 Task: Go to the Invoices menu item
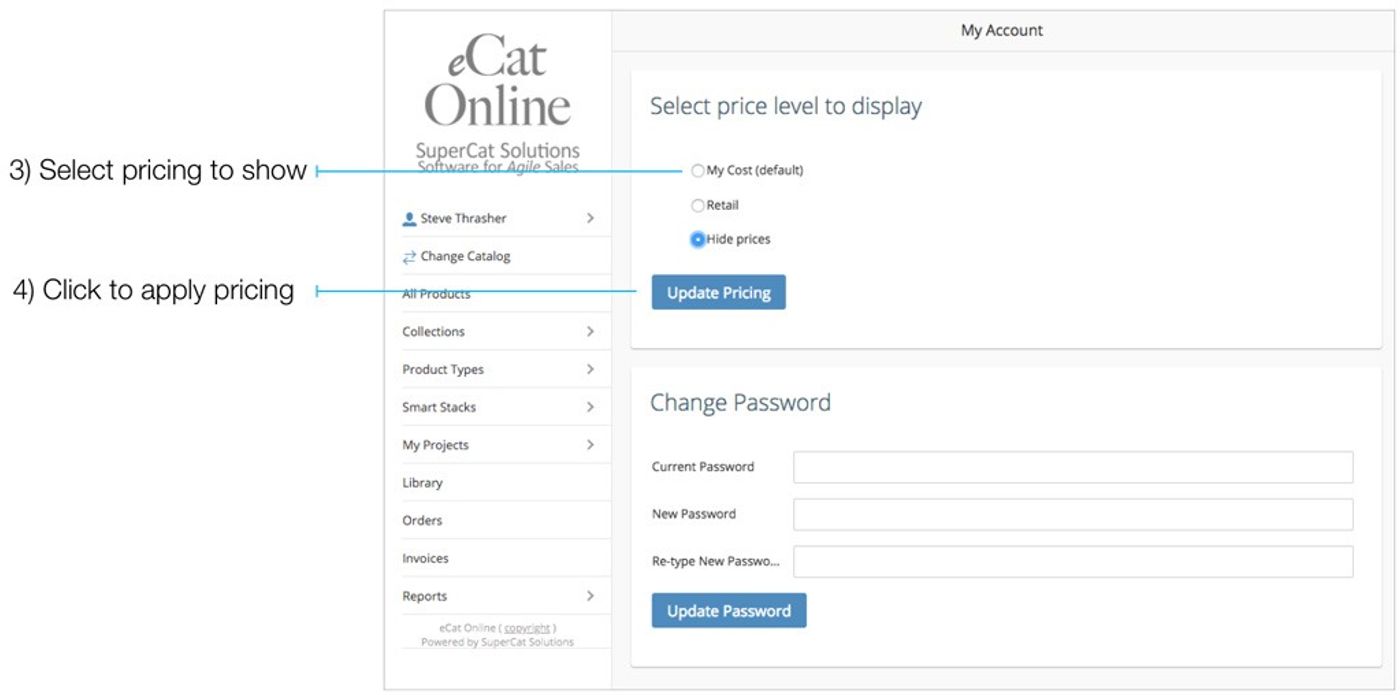coord(506,559)
